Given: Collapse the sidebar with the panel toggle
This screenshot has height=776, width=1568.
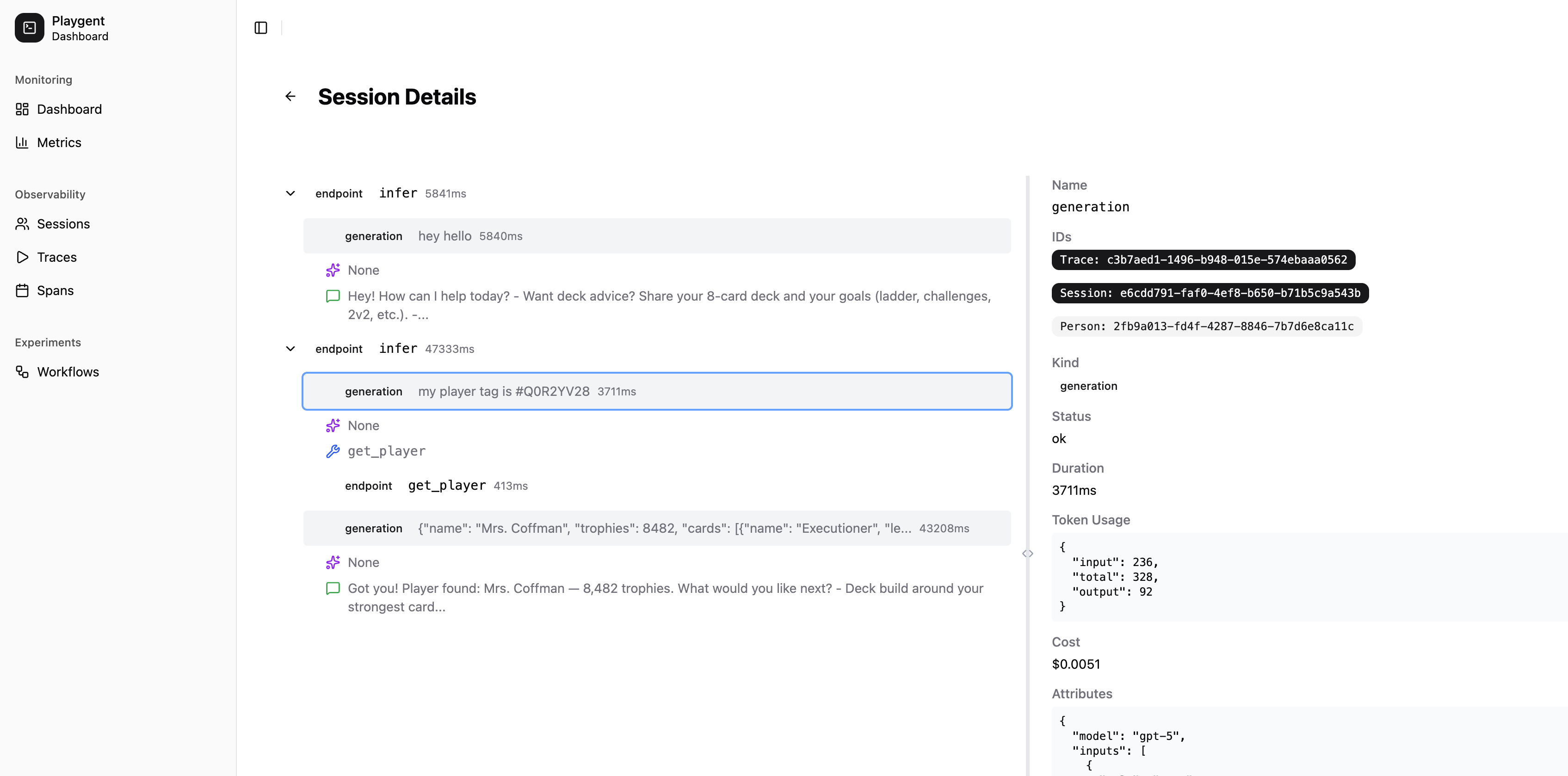Looking at the screenshot, I should click(260, 27).
